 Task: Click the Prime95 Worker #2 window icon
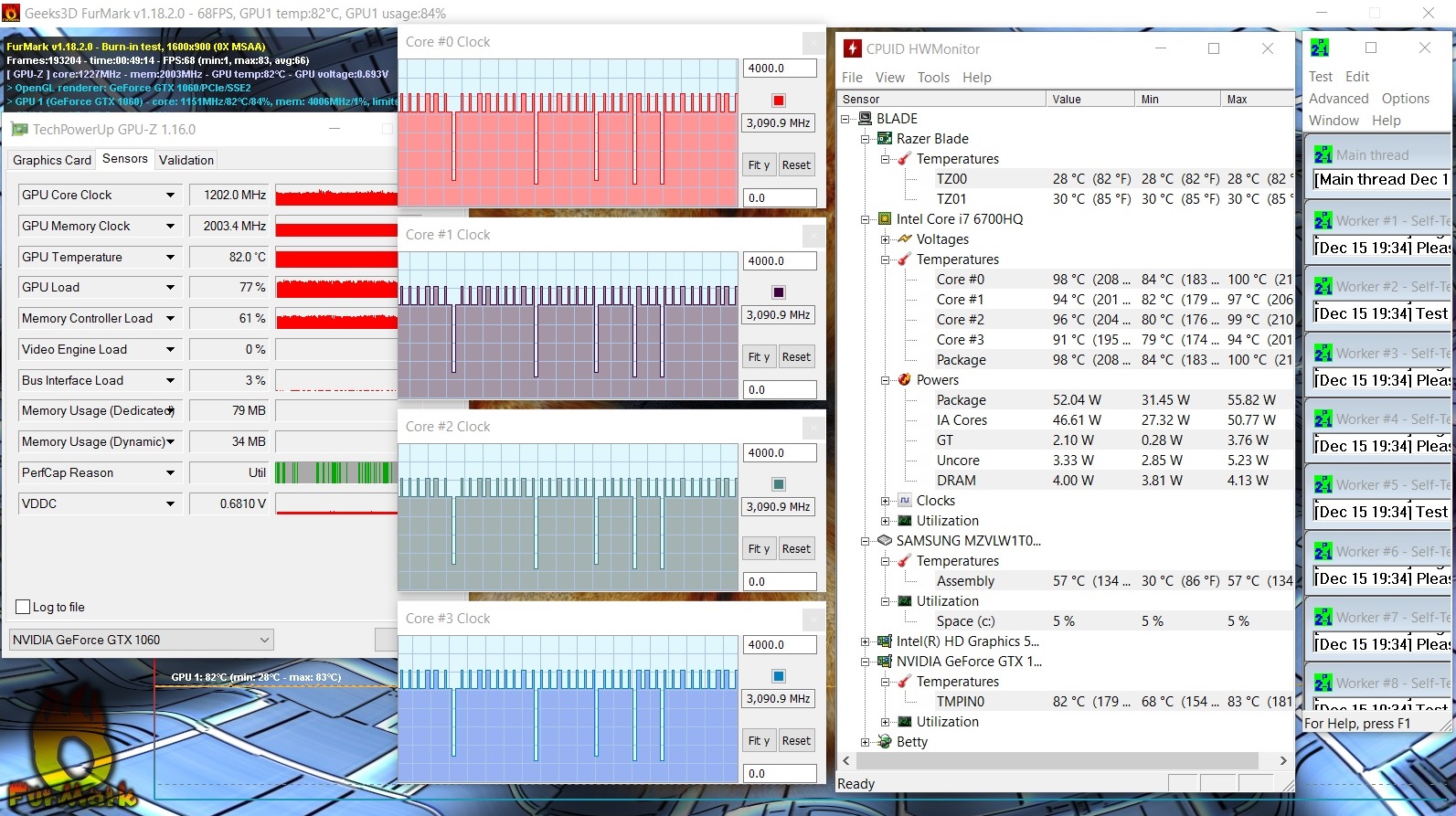(1323, 287)
